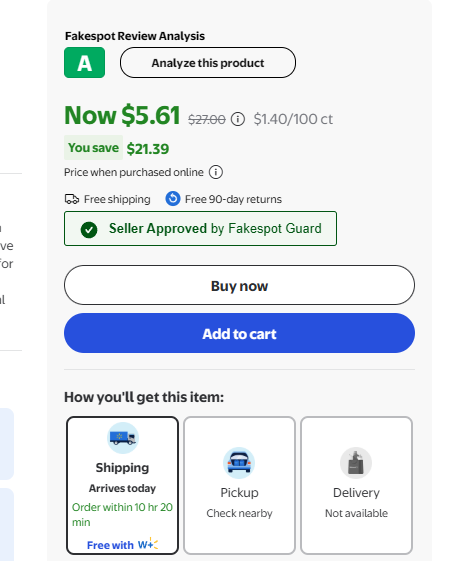Image resolution: width=471 pixels, height=561 pixels.
Task: Click Seller Approved by Fakespot Guard banner
Action: point(200,229)
